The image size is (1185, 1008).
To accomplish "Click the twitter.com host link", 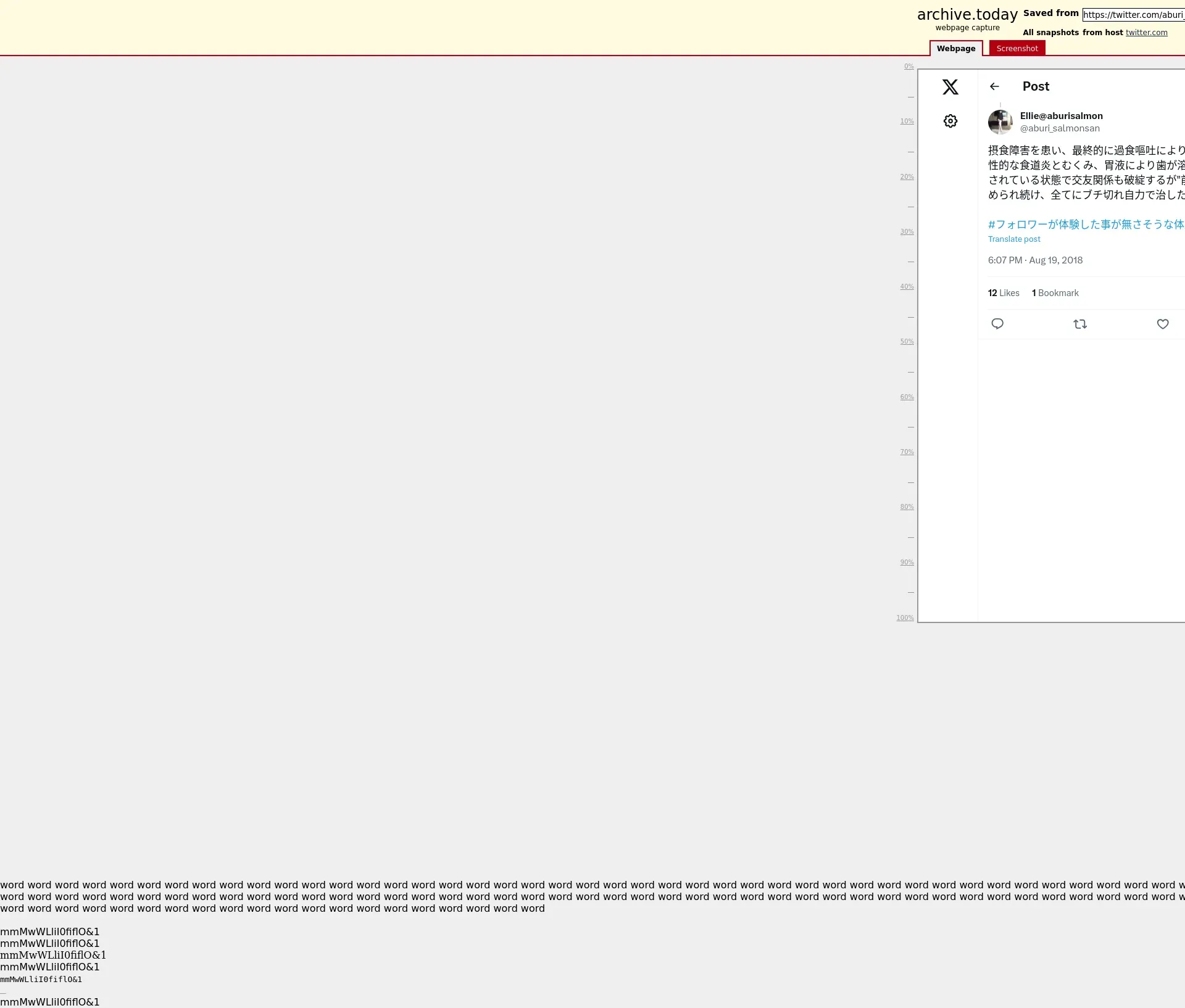I will click(1146, 33).
